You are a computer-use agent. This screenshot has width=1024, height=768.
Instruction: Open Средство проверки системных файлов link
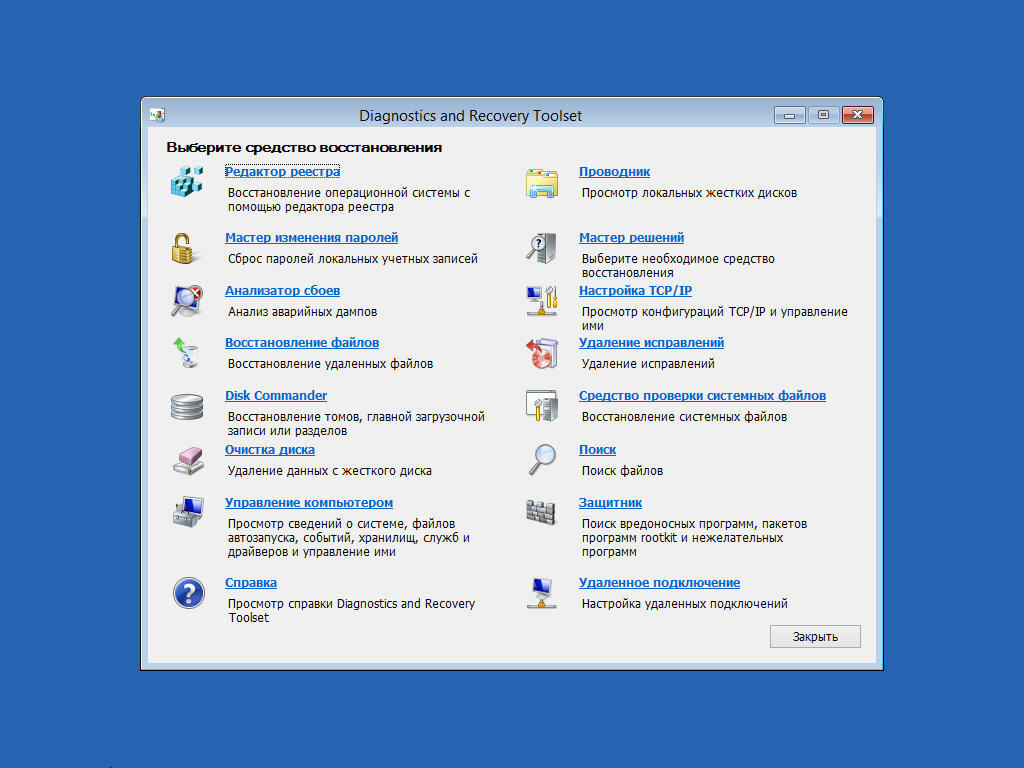point(702,396)
